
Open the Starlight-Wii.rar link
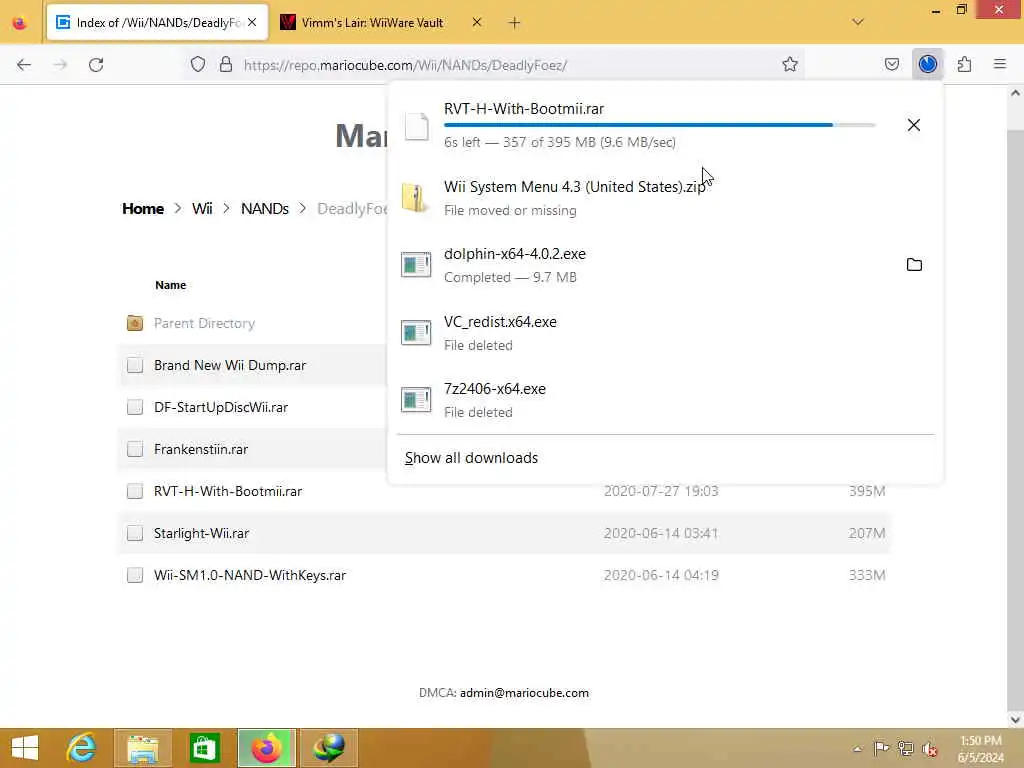pyautogui.click(x=201, y=533)
